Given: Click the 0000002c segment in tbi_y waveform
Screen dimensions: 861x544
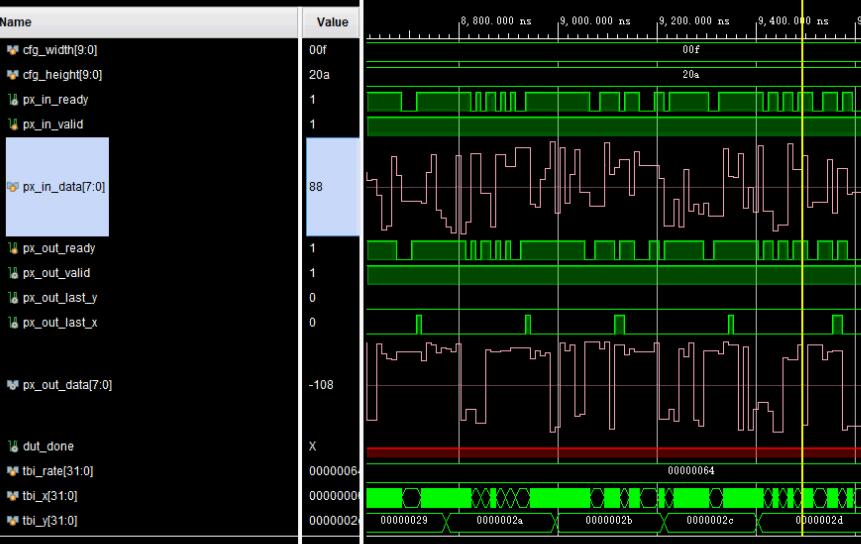Looking at the screenshot, I should [x=710, y=520].
